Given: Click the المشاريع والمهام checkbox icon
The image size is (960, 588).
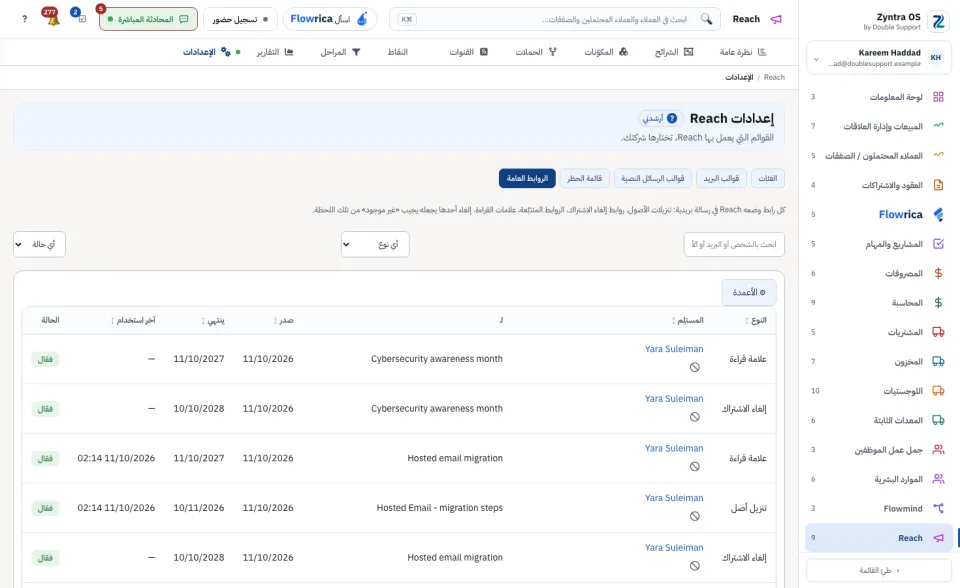Looking at the screenshot, I should click(938, 244).
